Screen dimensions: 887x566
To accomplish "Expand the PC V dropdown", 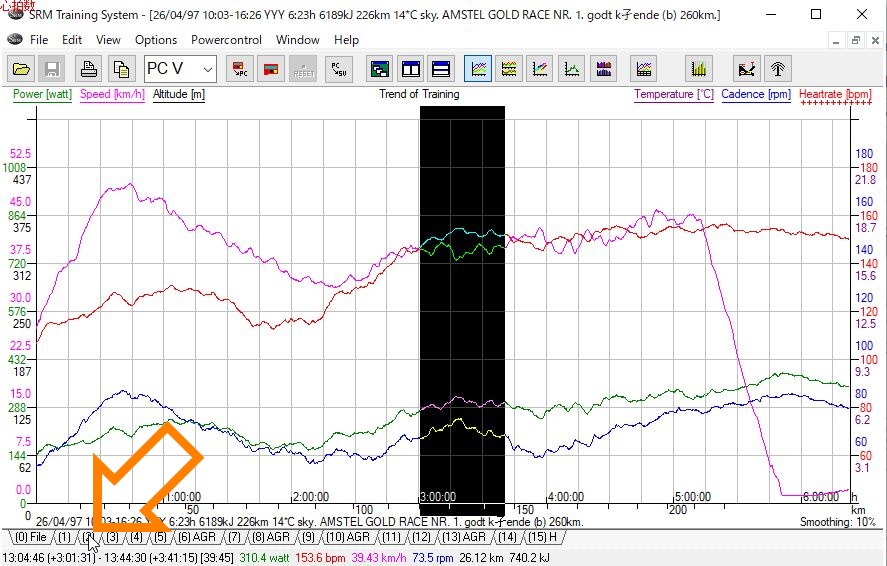I will [207, 69].
